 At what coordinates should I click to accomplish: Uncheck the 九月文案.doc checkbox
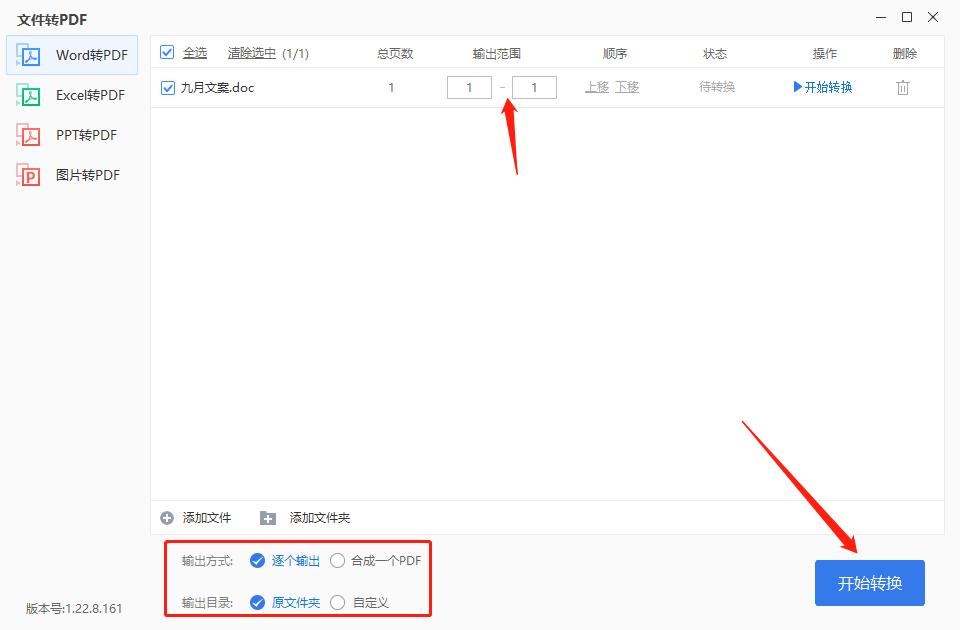click(167, 87)
